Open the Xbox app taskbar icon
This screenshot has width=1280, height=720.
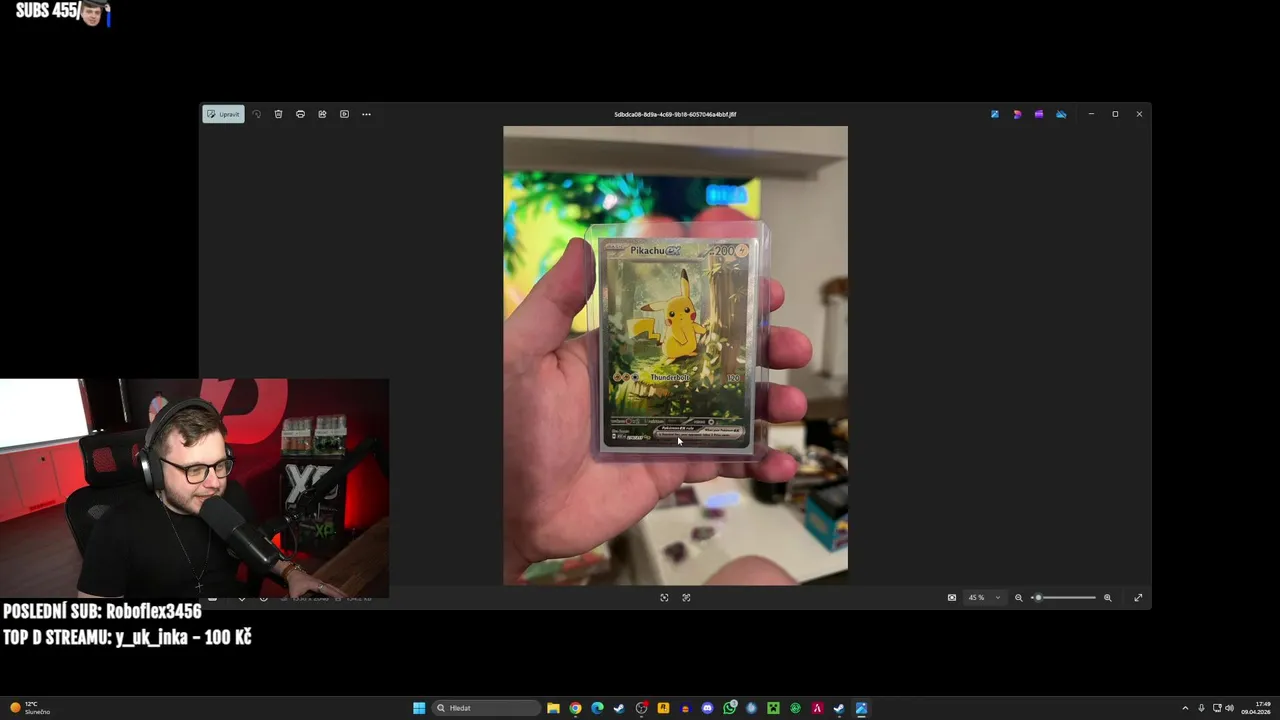pos(795,708)
